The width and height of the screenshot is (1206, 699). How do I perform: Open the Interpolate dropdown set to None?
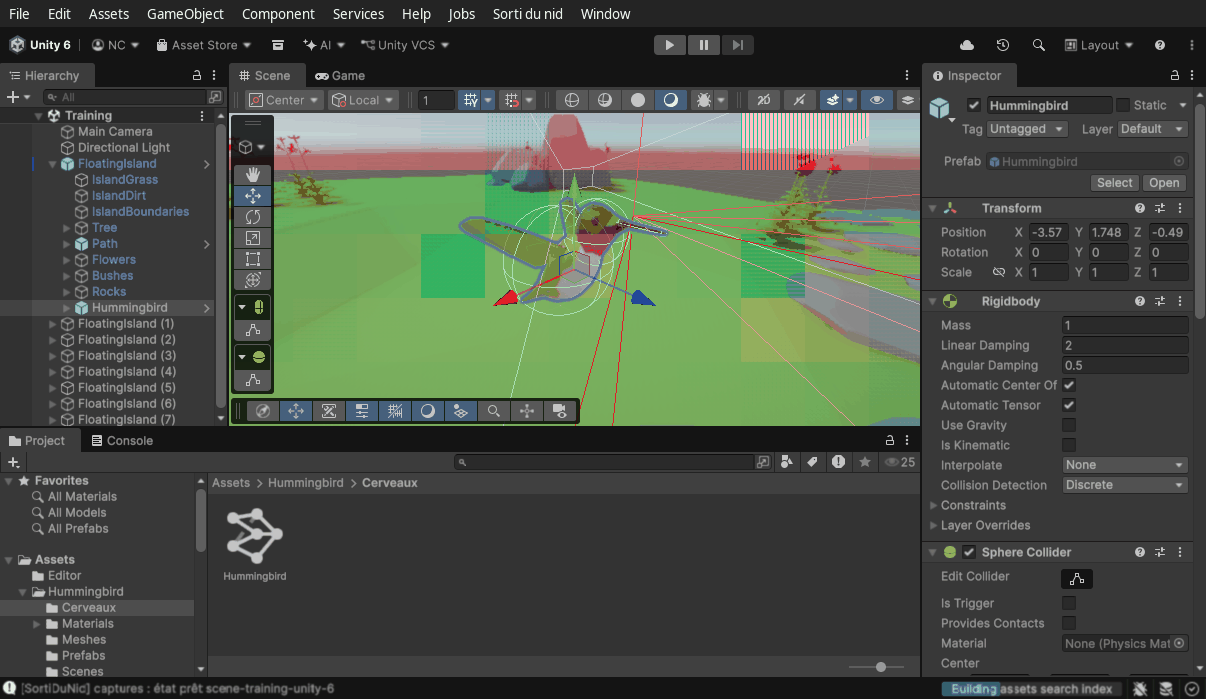coord(1125,465)
